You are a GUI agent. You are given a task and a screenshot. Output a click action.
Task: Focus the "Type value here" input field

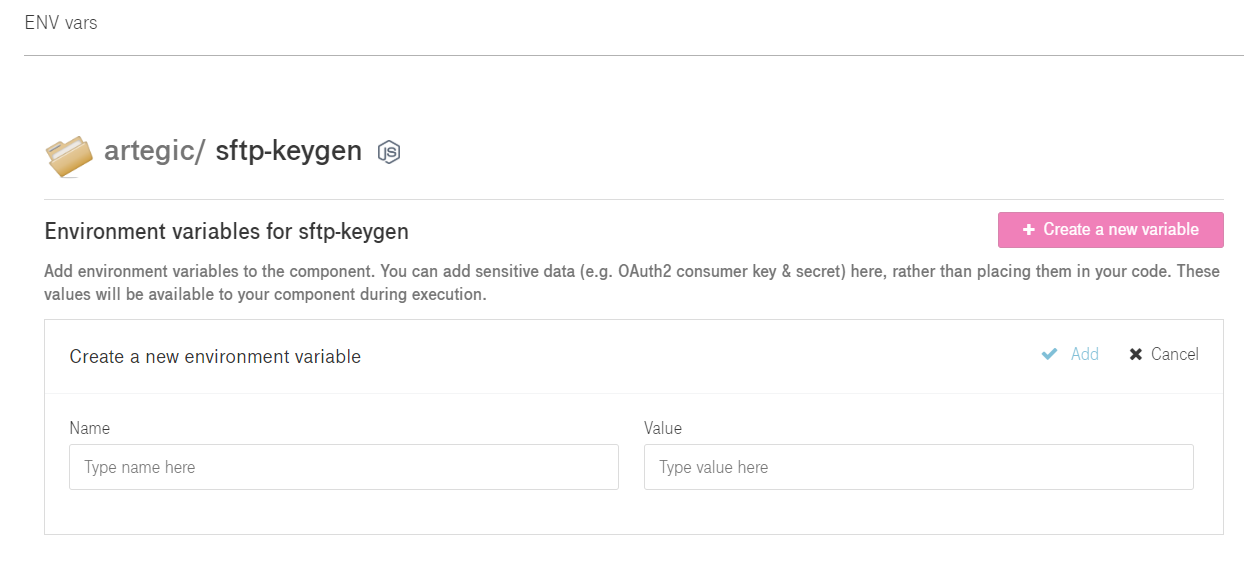(x=918, y=467)
